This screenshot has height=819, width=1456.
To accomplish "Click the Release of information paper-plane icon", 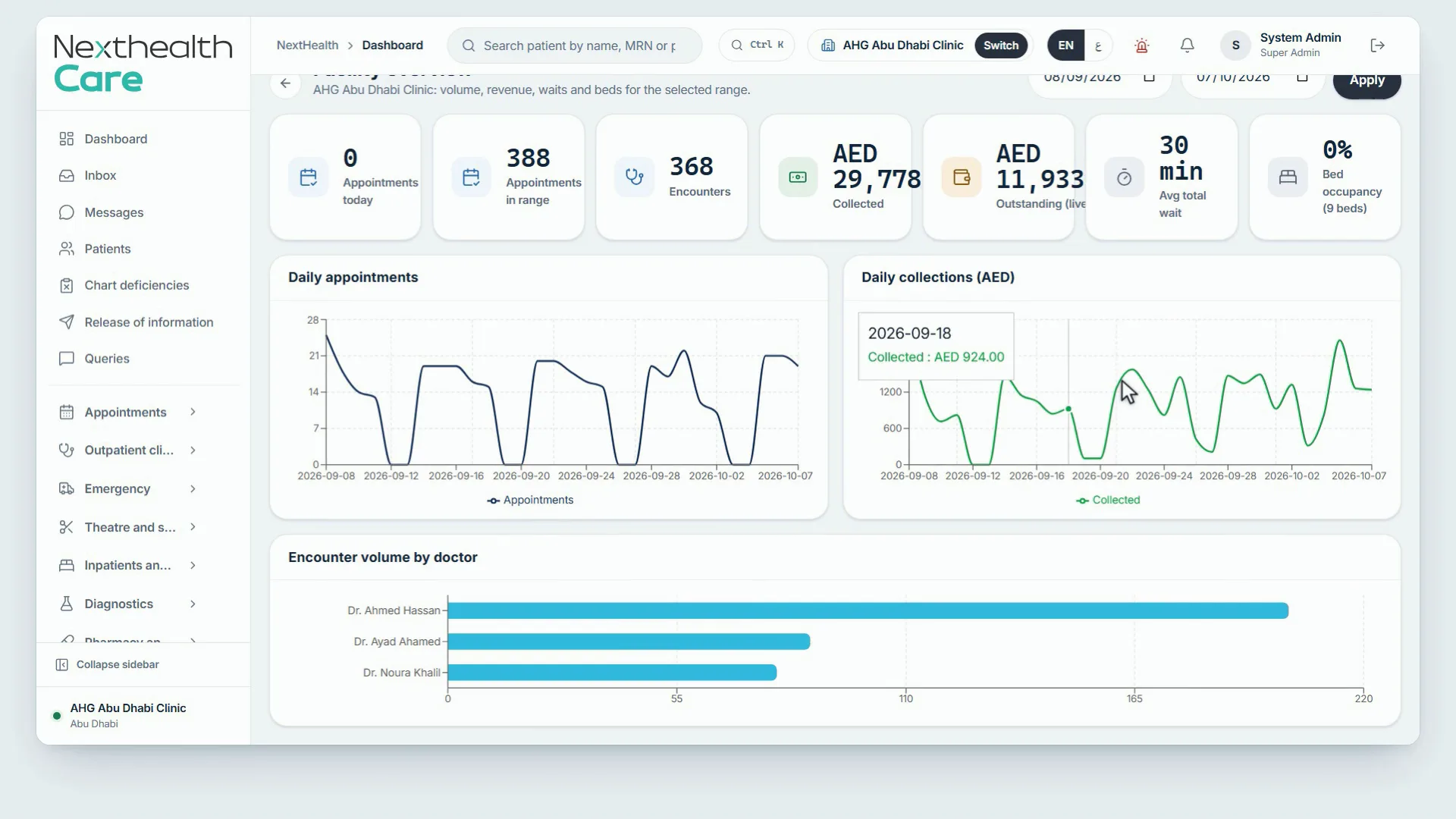I will click(x=67, y=322).
